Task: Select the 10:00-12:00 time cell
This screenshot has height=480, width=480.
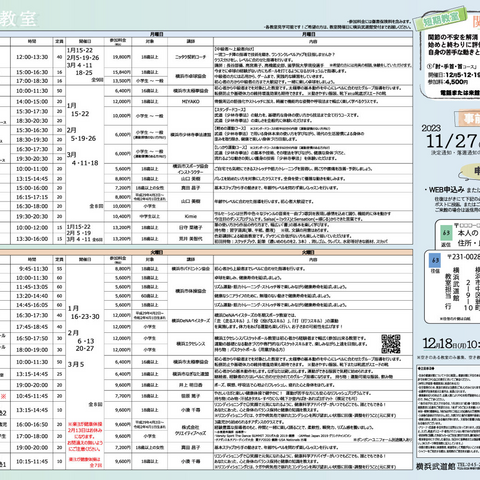Action: [32, 228]
